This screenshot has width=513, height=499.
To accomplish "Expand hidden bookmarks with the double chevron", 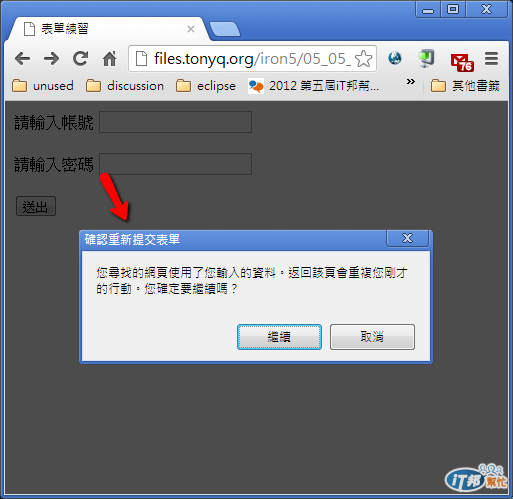I will [411, 81].
